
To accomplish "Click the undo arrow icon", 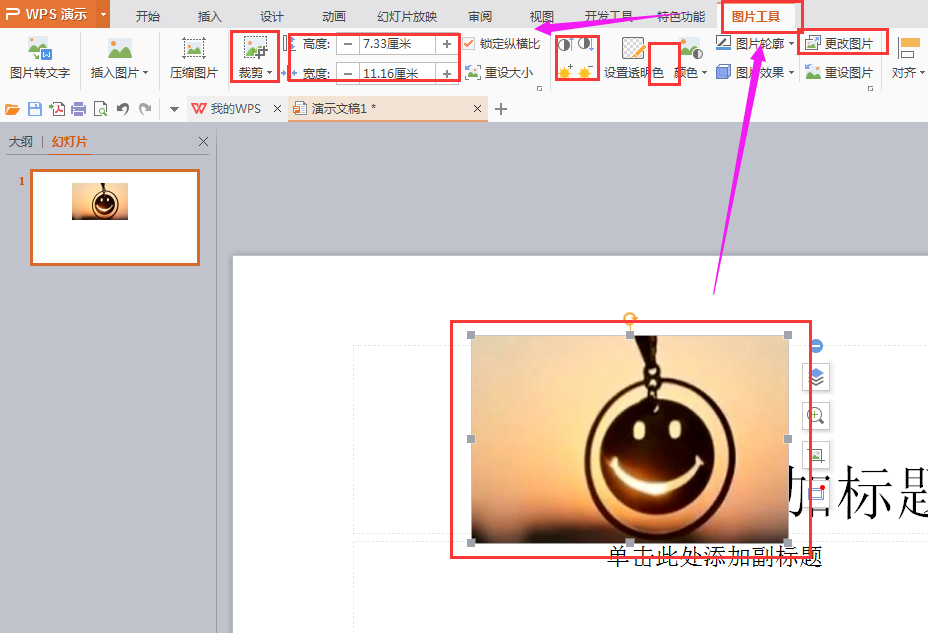I will [123, 109].
